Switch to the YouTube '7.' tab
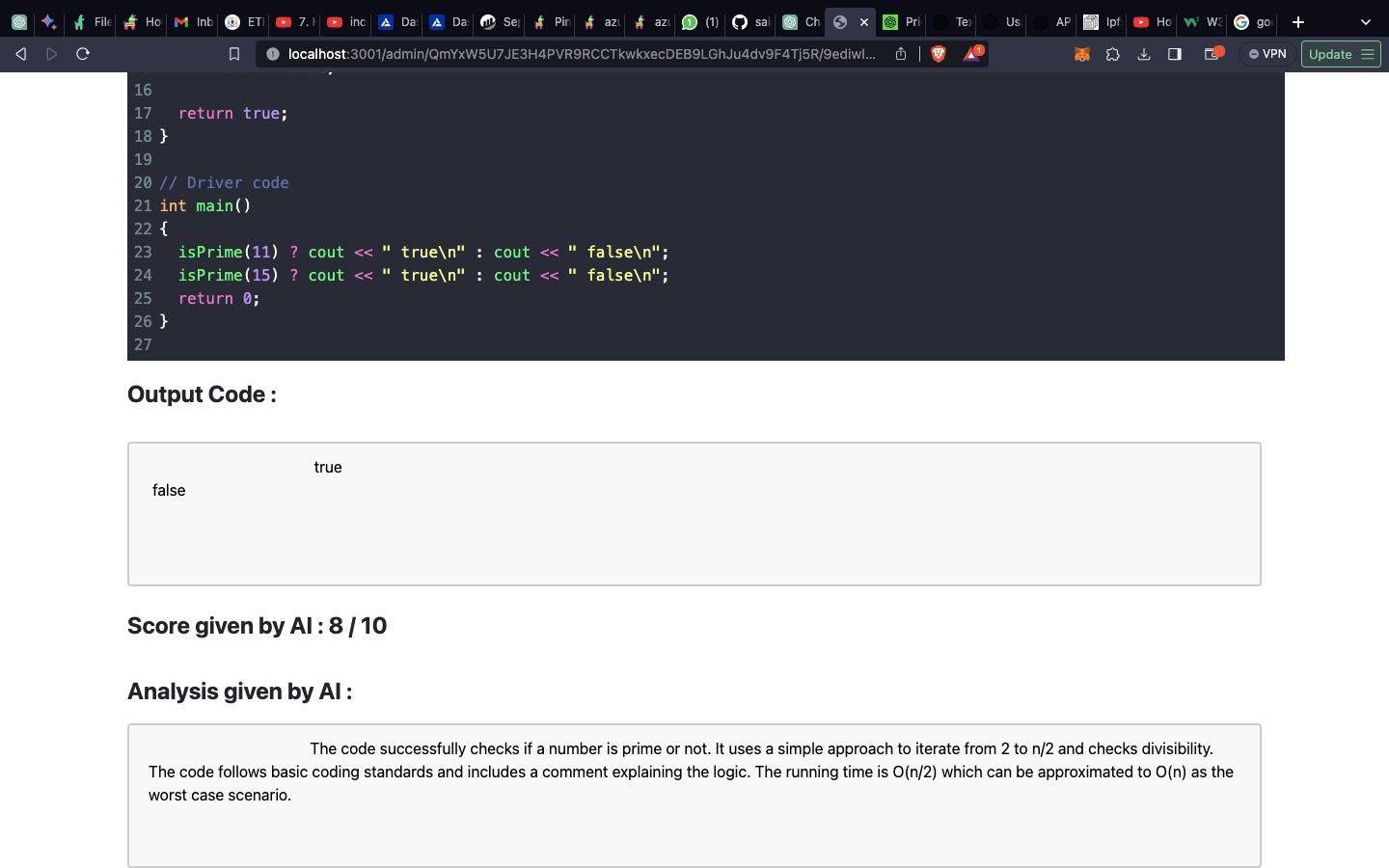 click(x=295, y=21)
